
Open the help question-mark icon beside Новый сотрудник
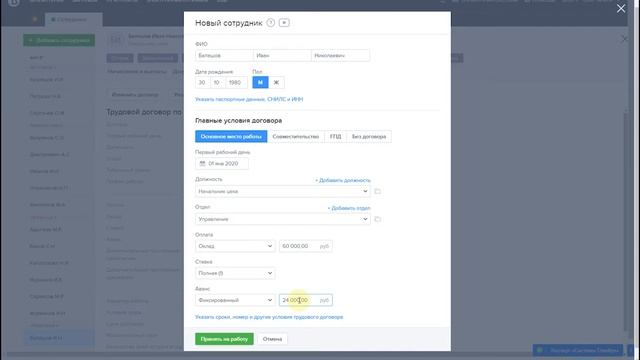point(271,23)
